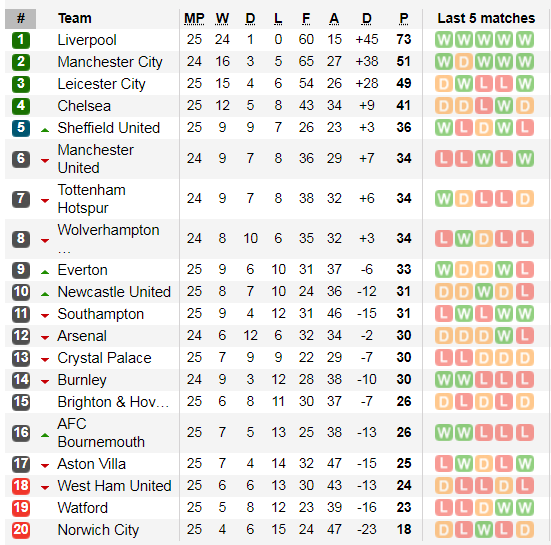The width and height of the screenshot is (551, 545).
Task: Open the Crystal Palace team link
Action: 104,358
